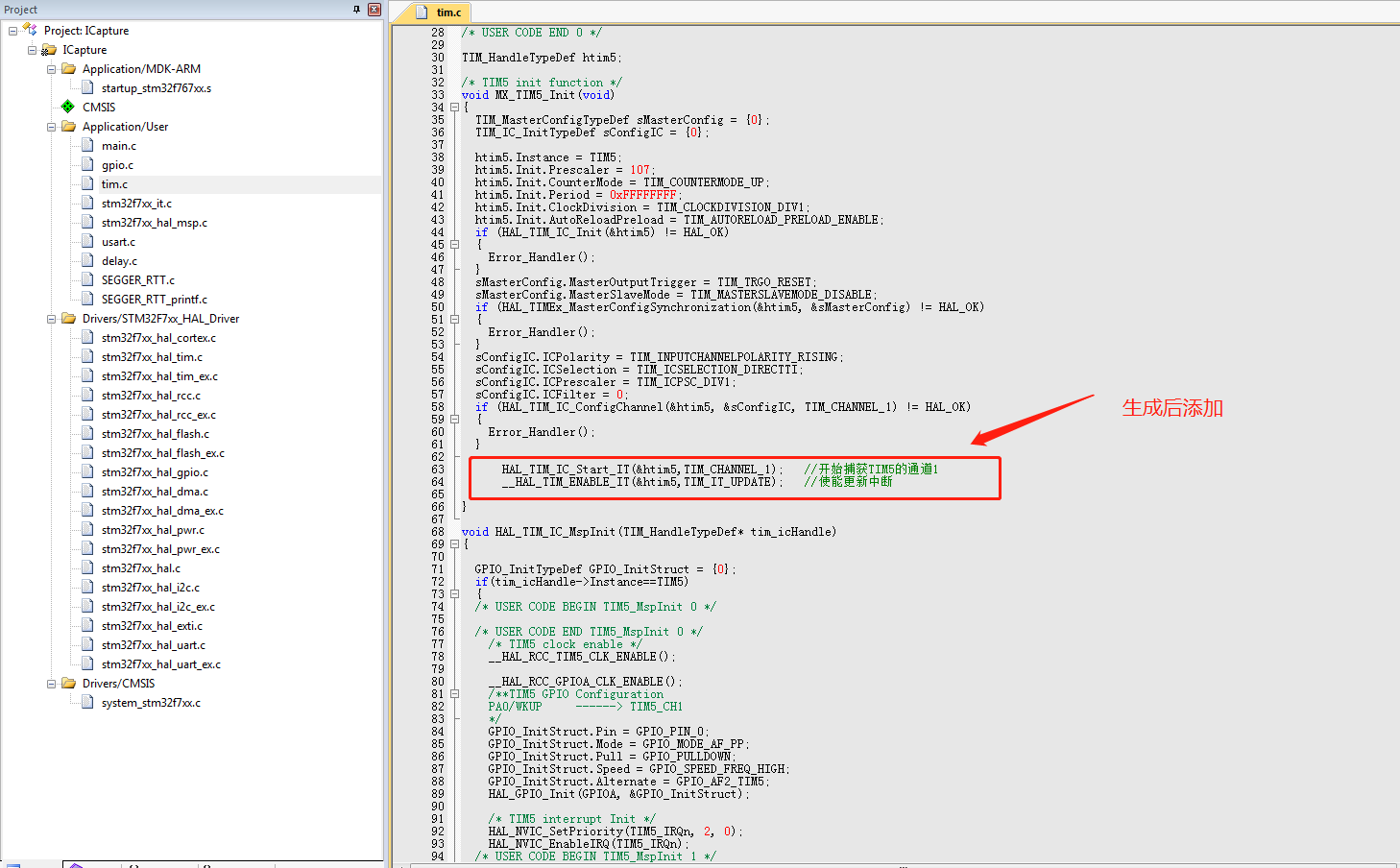Select SEGGER_RTT_printf.c in the project tree
Viewport: 1400px width, 868px height.
point(155,300)
